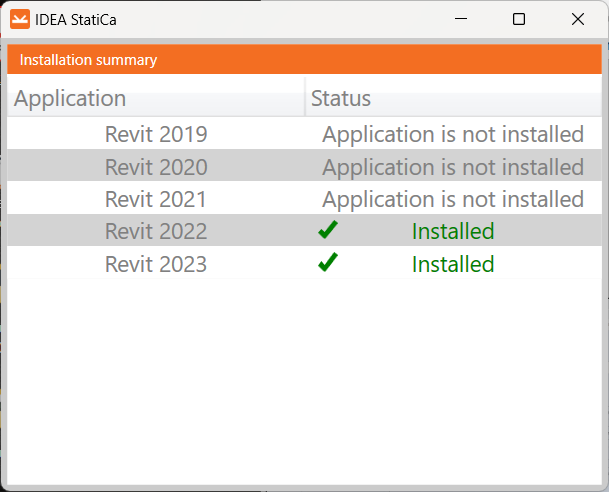Select the Revit 2023 application cell

tap(156, 264)
